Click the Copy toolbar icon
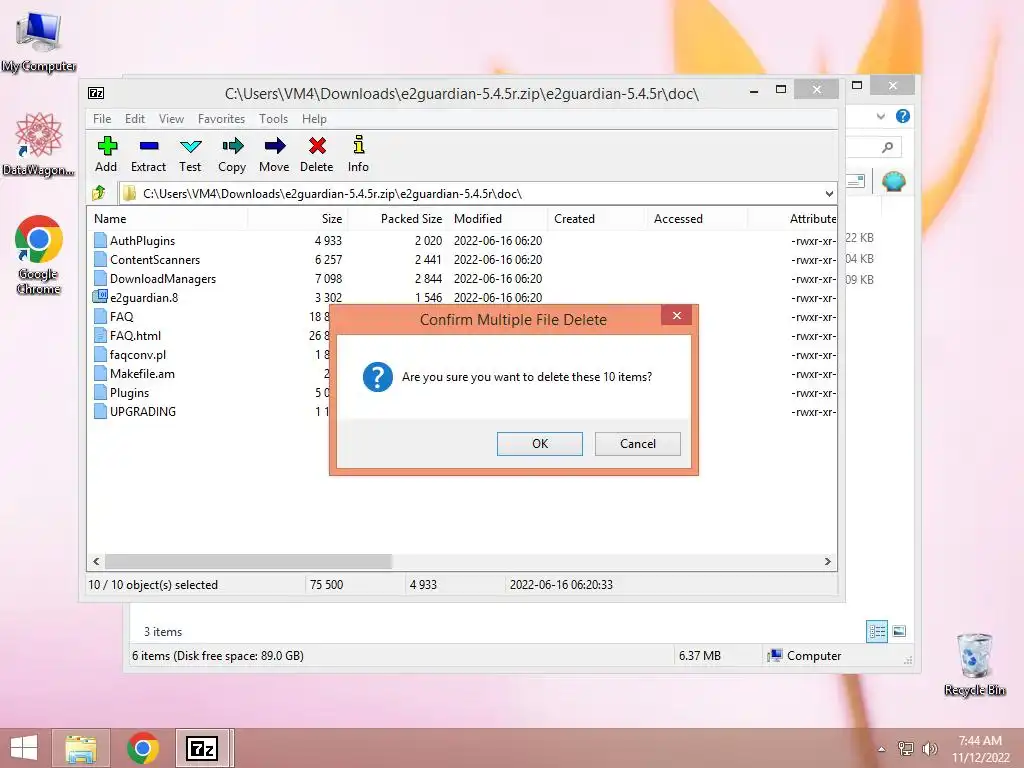 (232, 146)
